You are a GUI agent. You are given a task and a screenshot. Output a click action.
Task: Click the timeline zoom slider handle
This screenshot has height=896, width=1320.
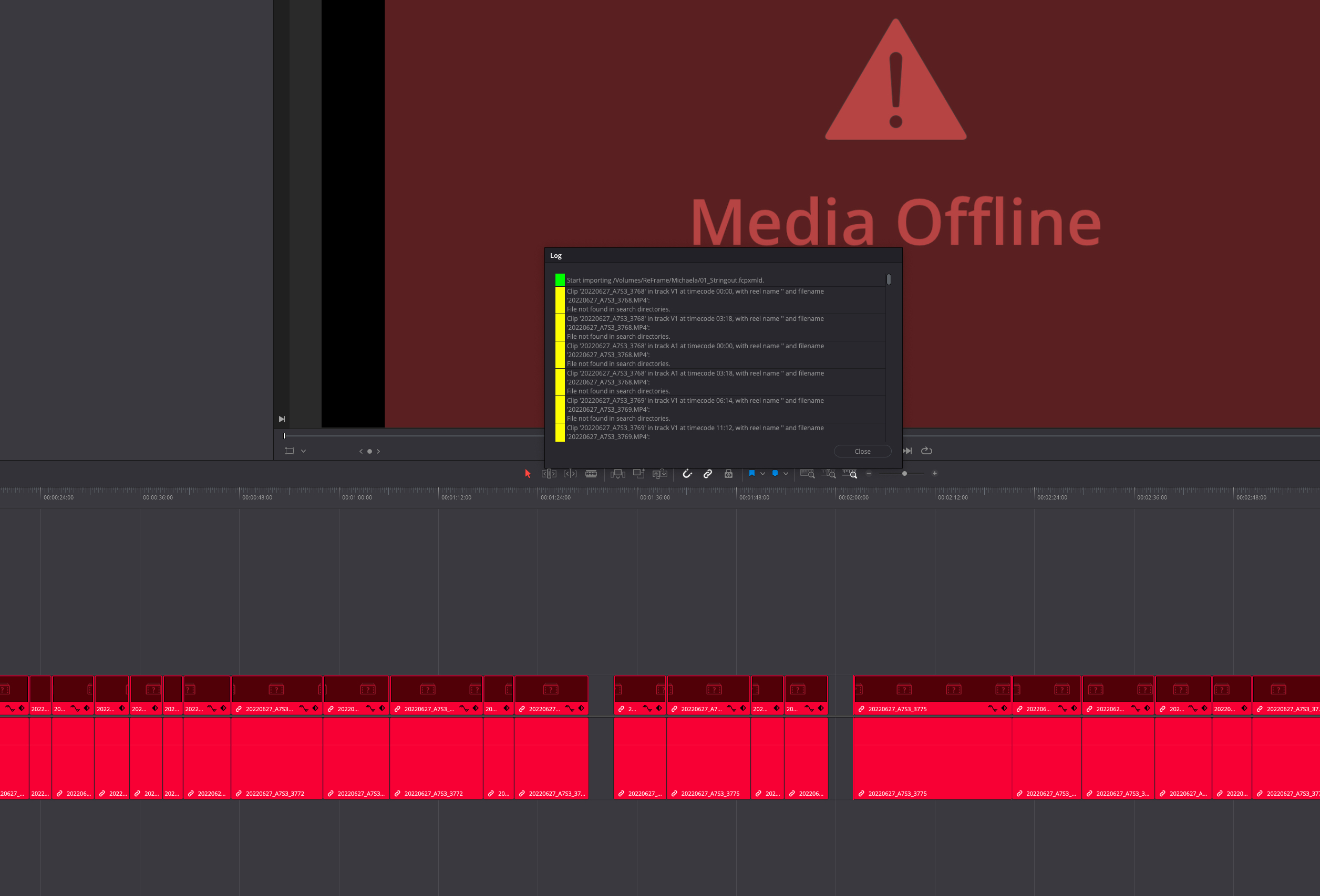(x=905, y=474)
